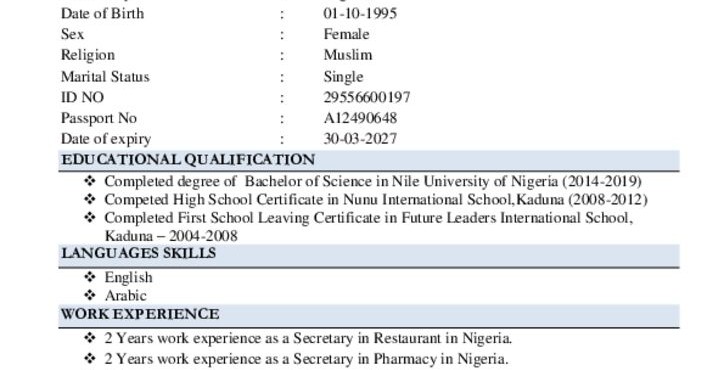Click the Passport No label
Viewport: 724px width, 370px height.
pyautogui.click(x=99, y=118)
